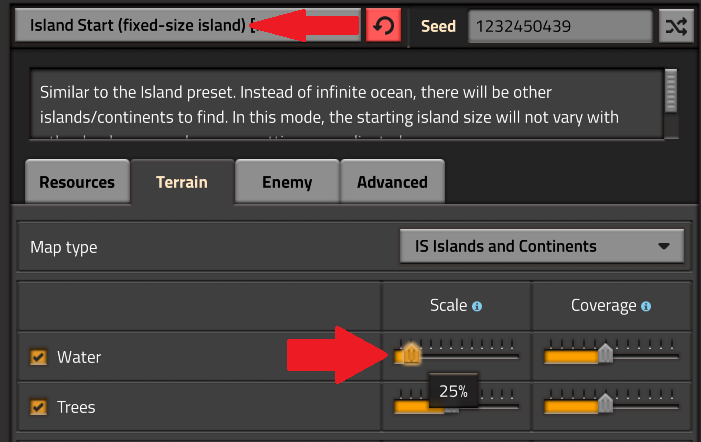Click the Scale info icon

477,307
